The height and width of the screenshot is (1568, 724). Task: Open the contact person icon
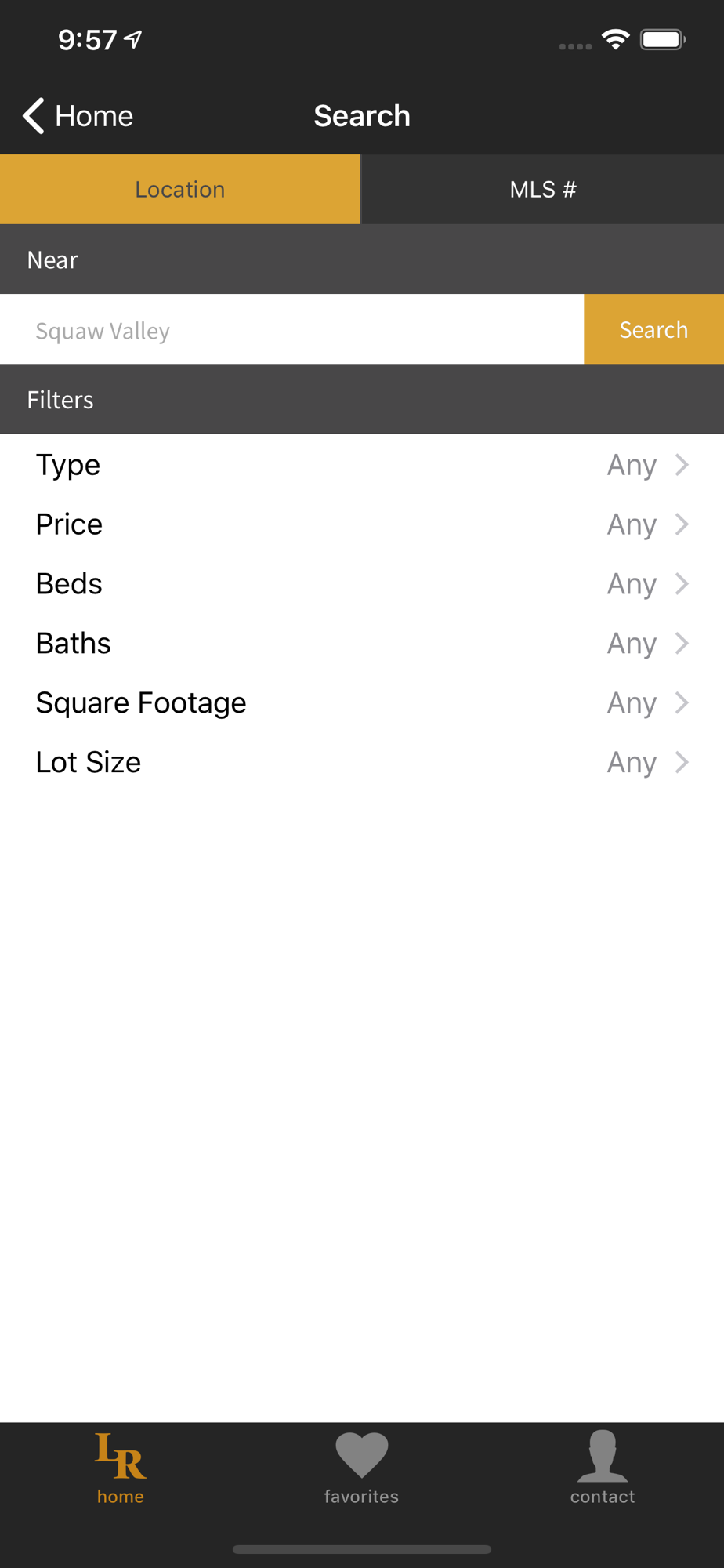click(x=602, y=1455)
